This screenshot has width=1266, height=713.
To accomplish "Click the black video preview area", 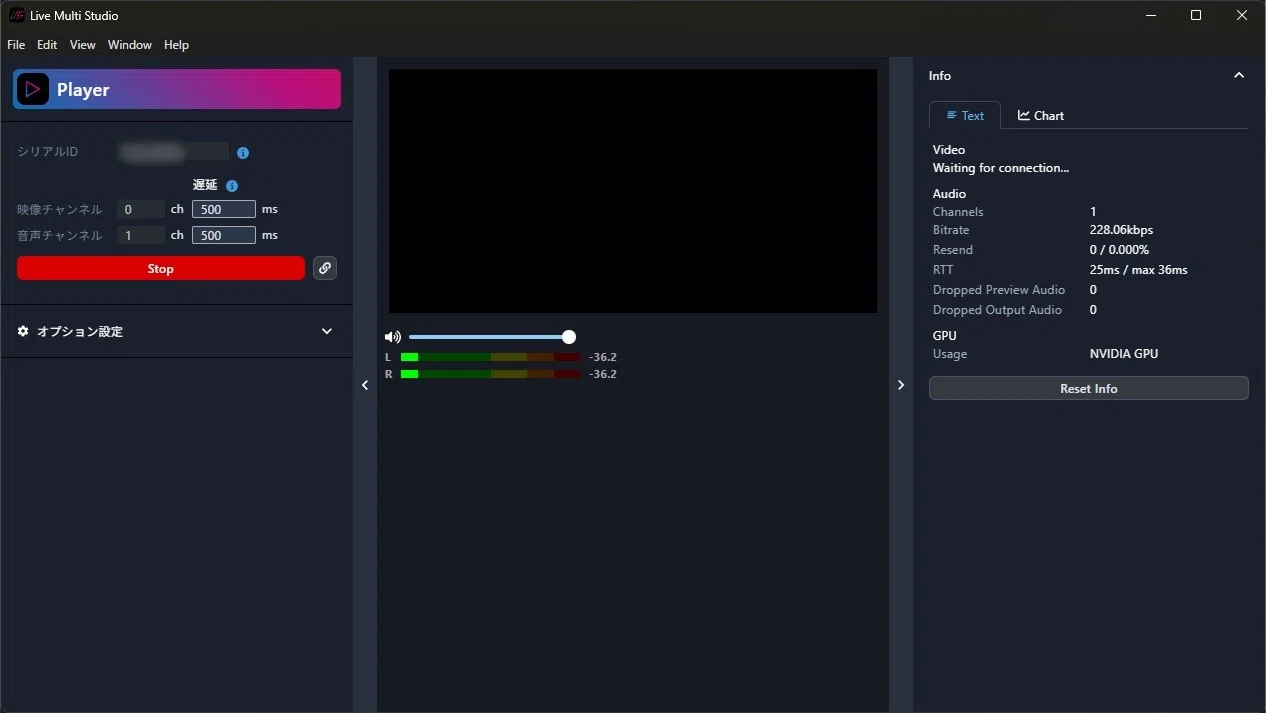I will pyautogui.click(x=633, y=191).
